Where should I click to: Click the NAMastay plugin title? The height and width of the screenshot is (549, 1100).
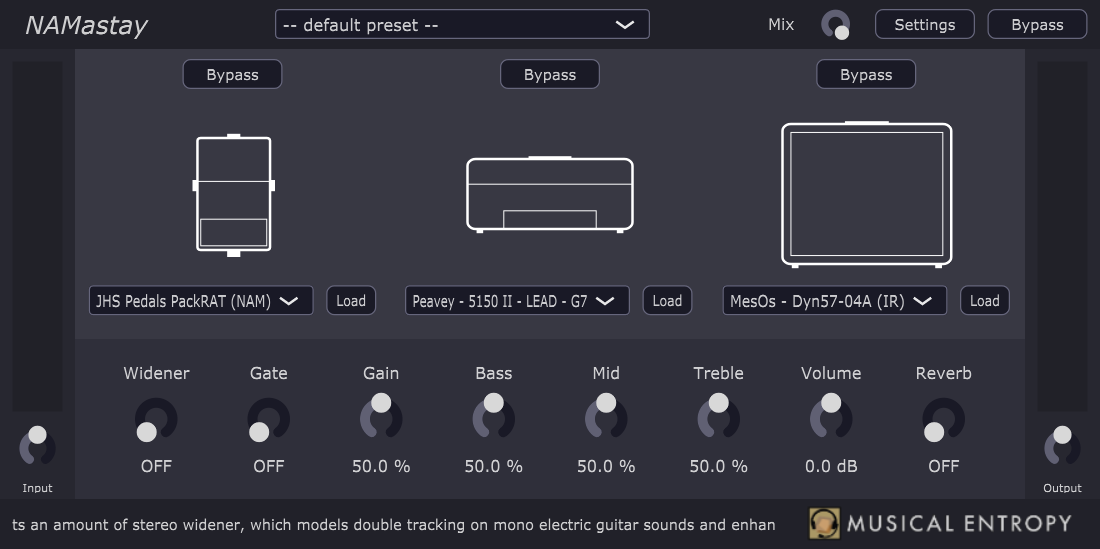86,25
